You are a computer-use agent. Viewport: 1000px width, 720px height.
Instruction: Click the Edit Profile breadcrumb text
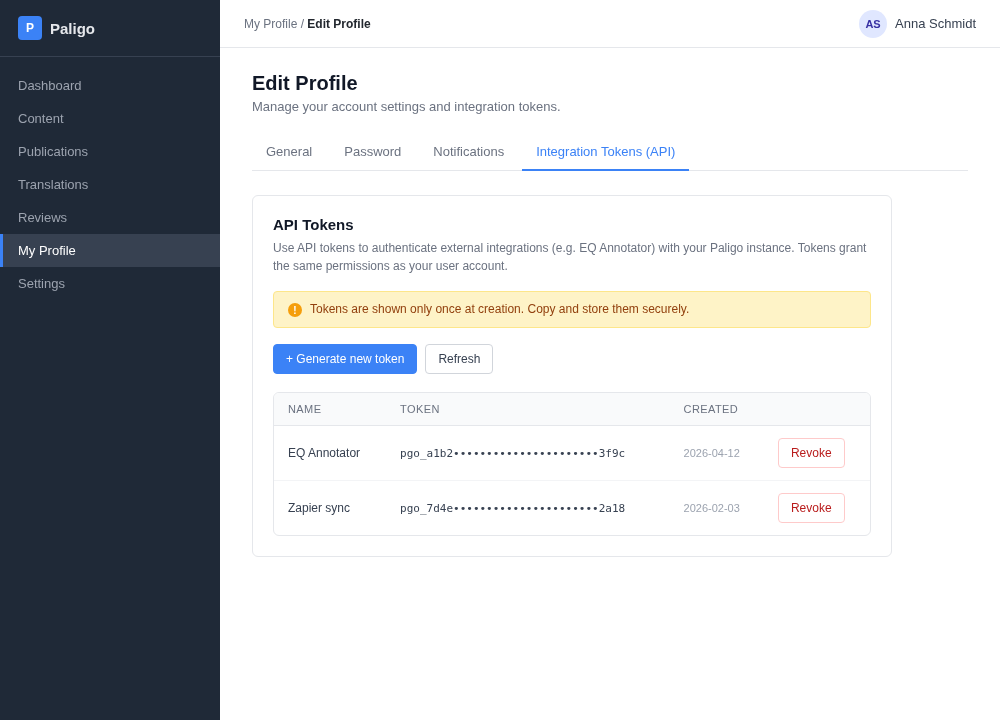point(339,24)
